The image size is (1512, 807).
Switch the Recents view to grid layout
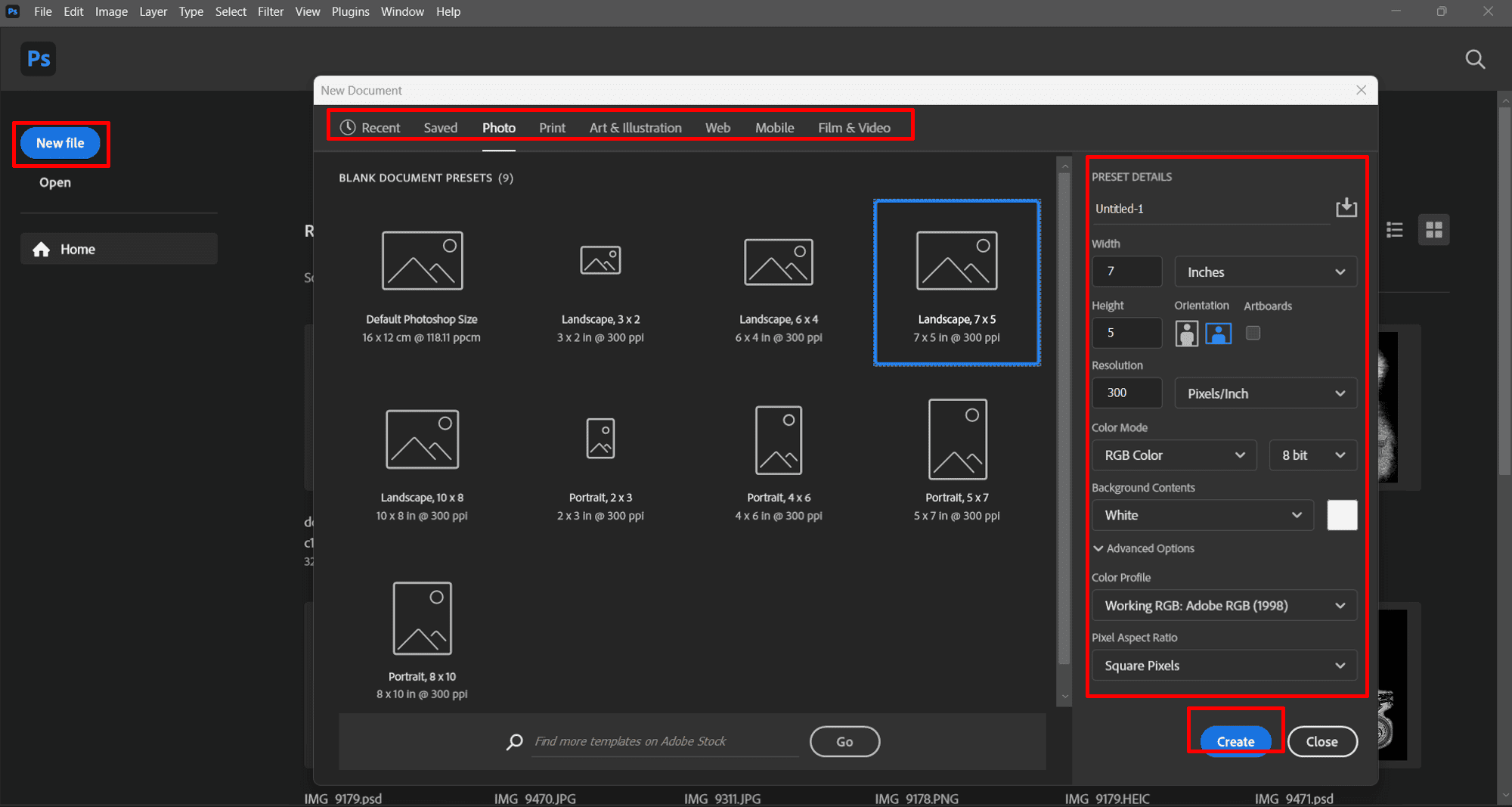(x=1433, y=230)
